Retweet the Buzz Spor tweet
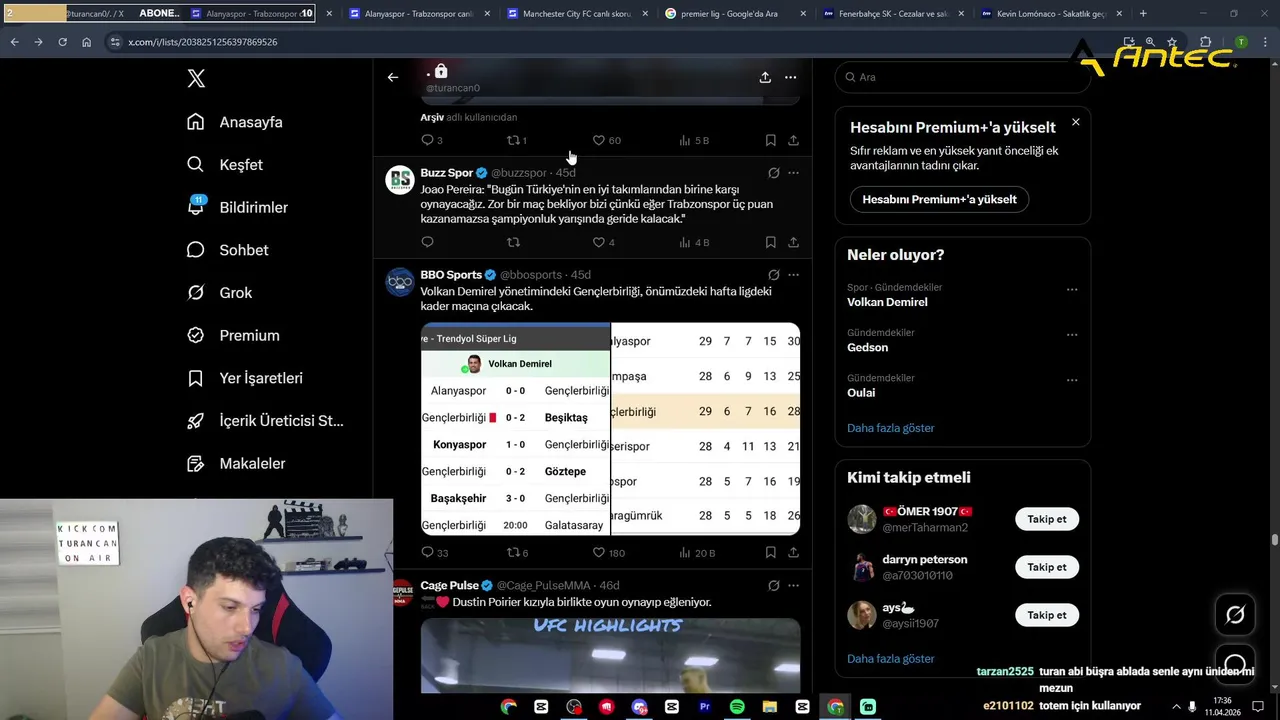Screen dimensions: 1280x720 [513, 242]
